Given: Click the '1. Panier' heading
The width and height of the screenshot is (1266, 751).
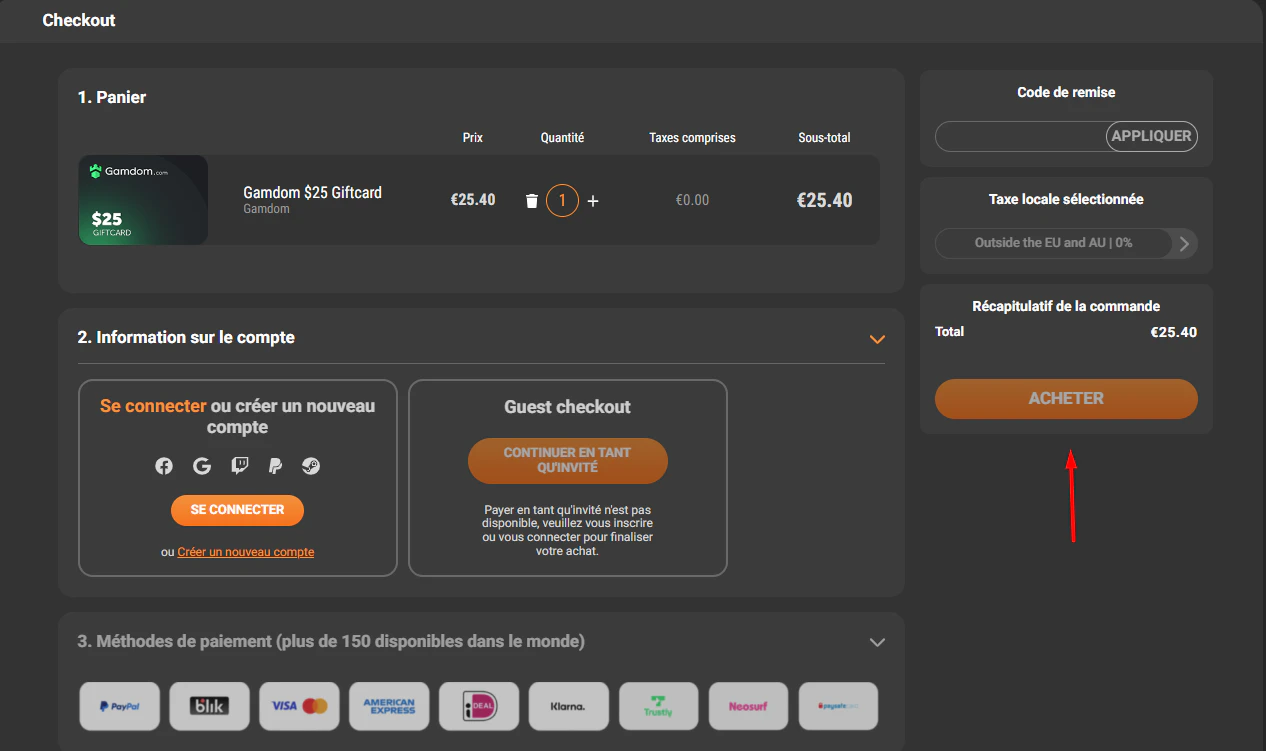Looking at the screenshot, I should [x=112, y=97].
